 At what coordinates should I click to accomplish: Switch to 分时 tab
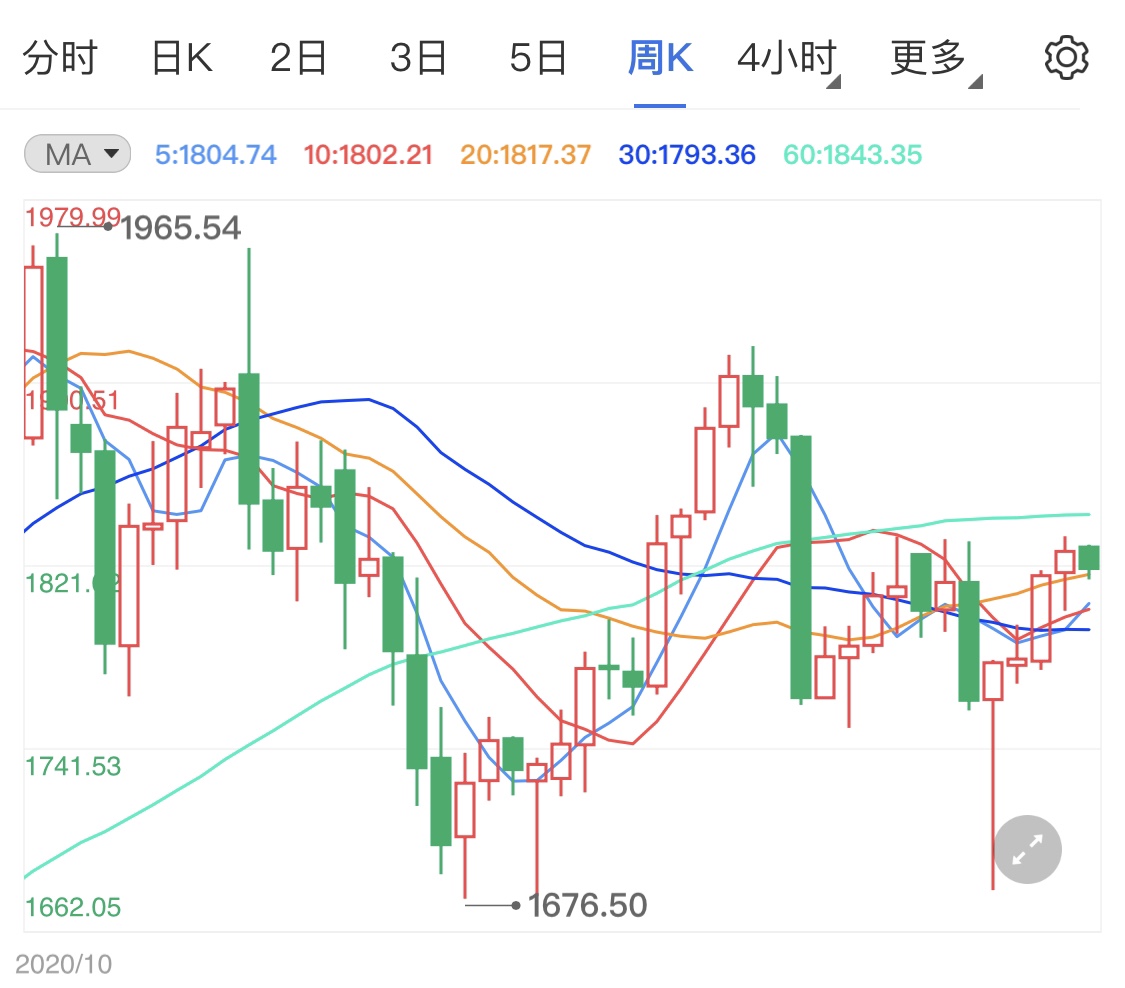tap(60, 58)
